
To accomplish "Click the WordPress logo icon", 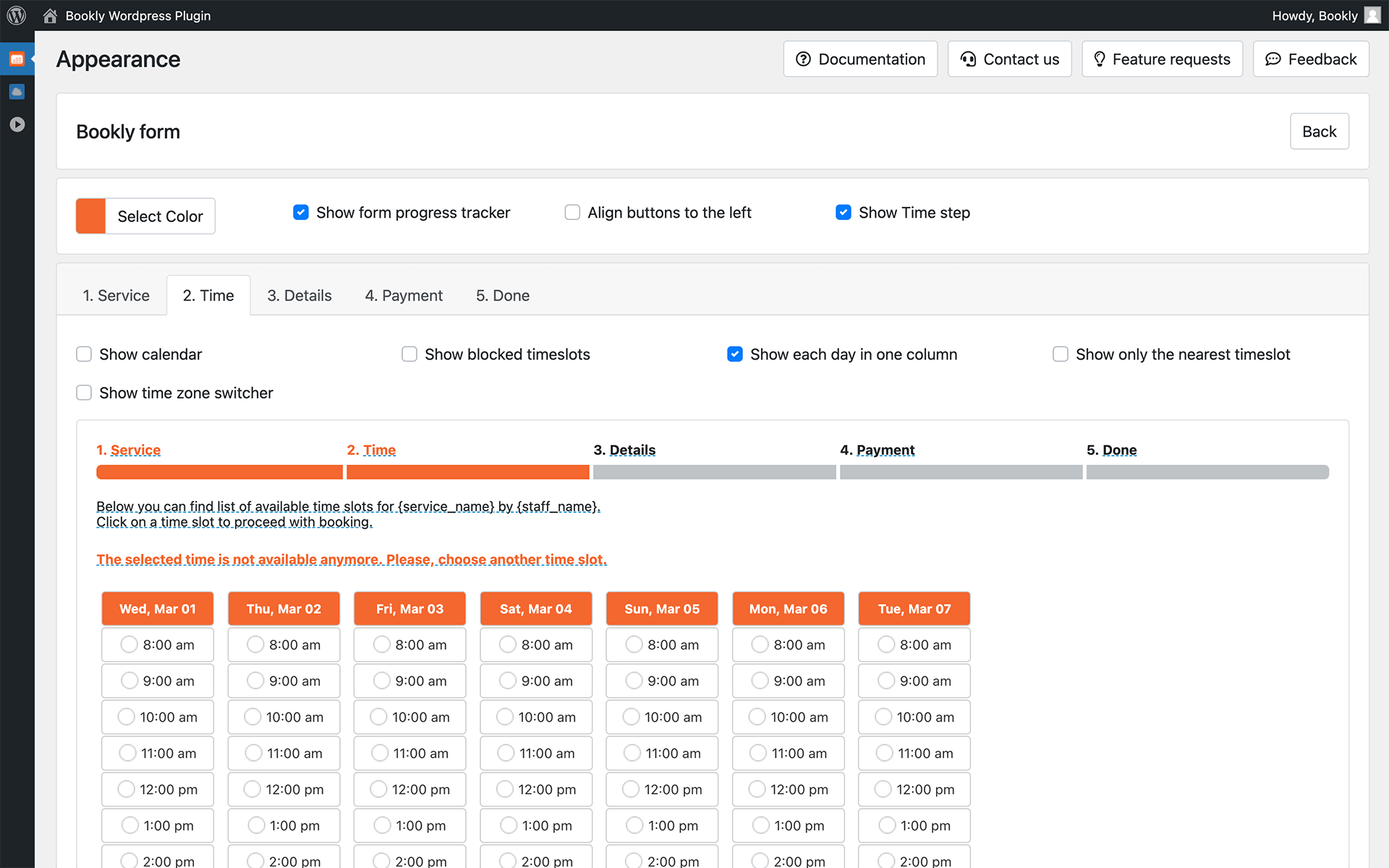I will pyautogui.click(x=16, y=15).
